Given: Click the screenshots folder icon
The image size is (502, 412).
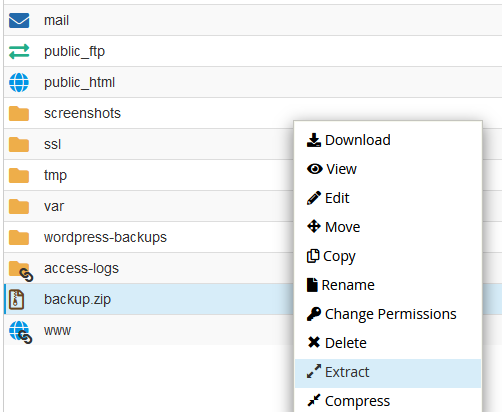Looking at the screenshot, I should [19, 114].
